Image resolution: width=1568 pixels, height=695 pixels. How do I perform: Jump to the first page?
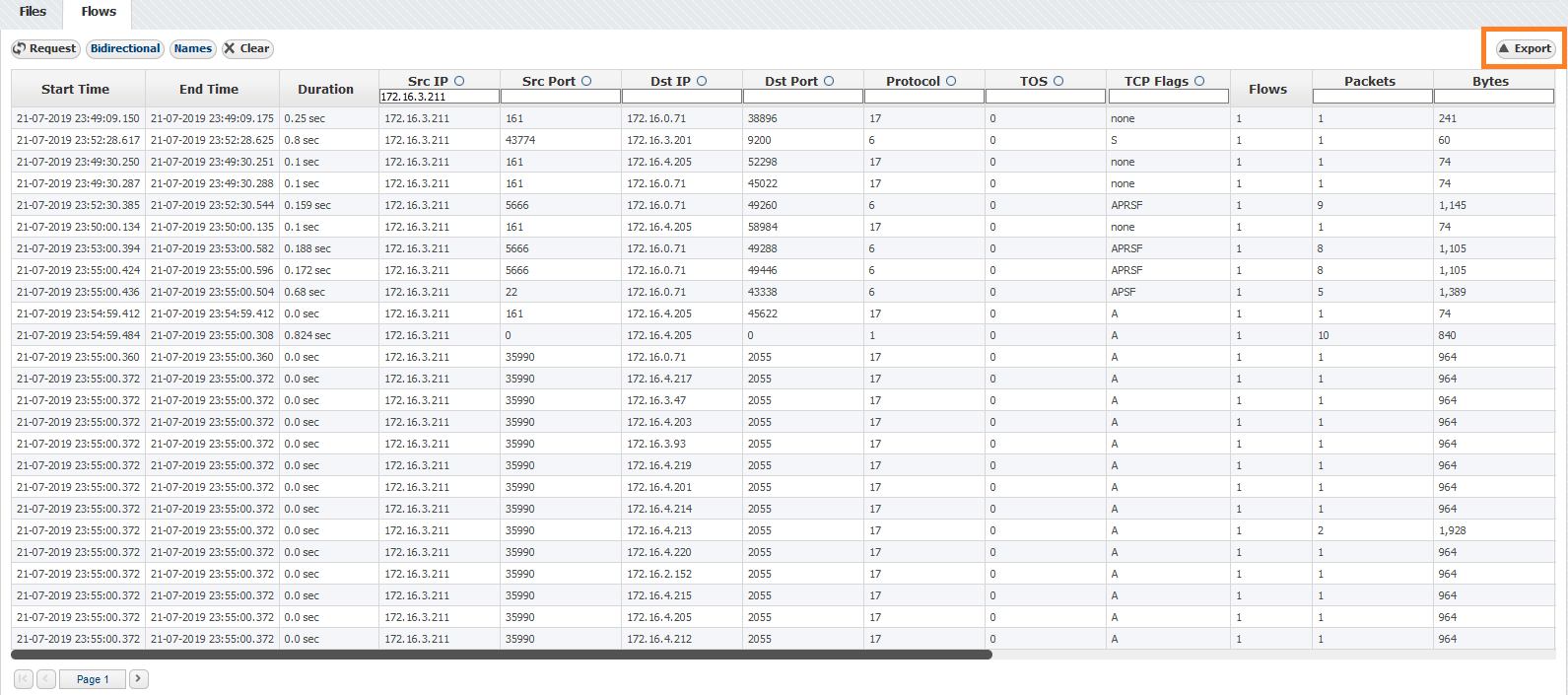coord(24,678)
